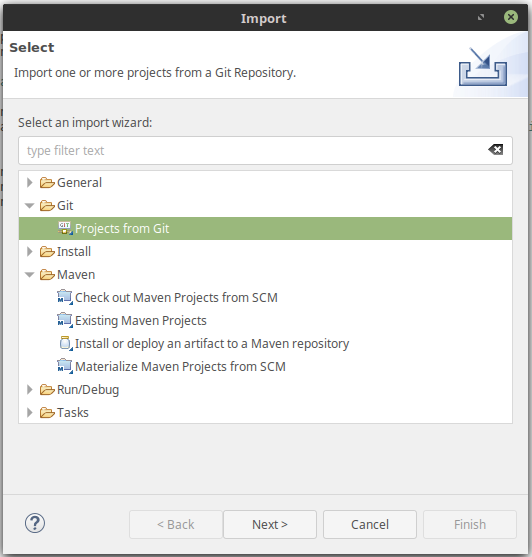Click the Projects from Git icon
532x557 pixels.
[65, 228]
